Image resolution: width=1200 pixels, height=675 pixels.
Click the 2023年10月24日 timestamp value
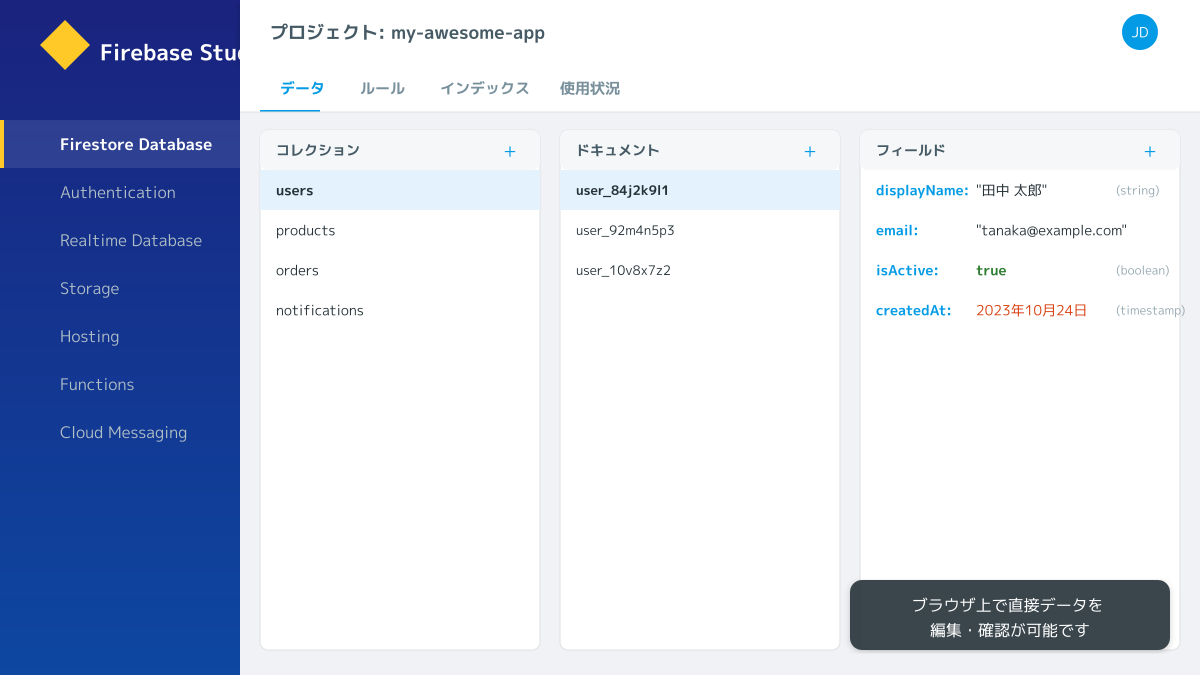coord(1031,310)
